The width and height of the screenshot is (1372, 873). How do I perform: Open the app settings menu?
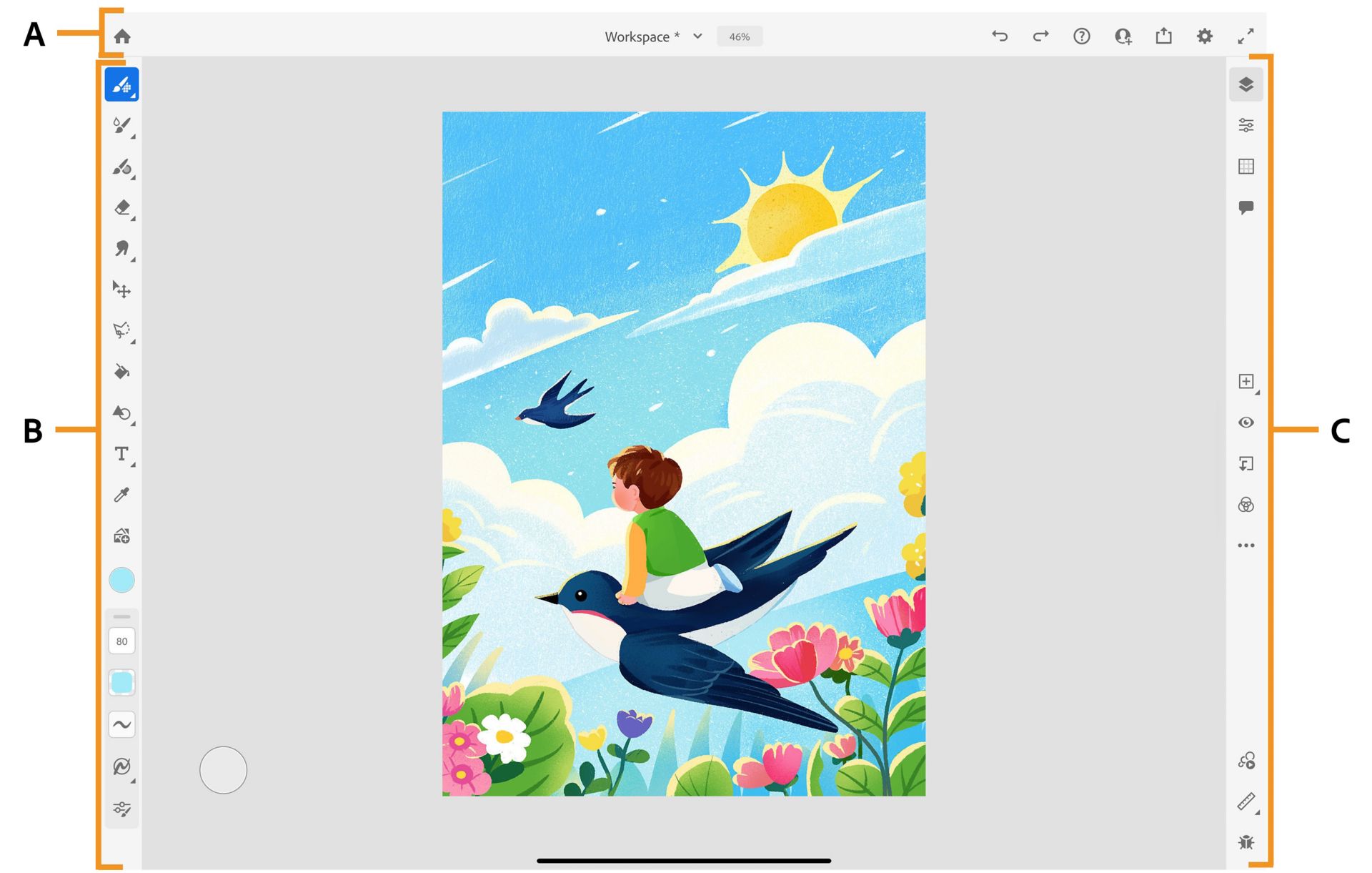click(x=1204, y=35)
